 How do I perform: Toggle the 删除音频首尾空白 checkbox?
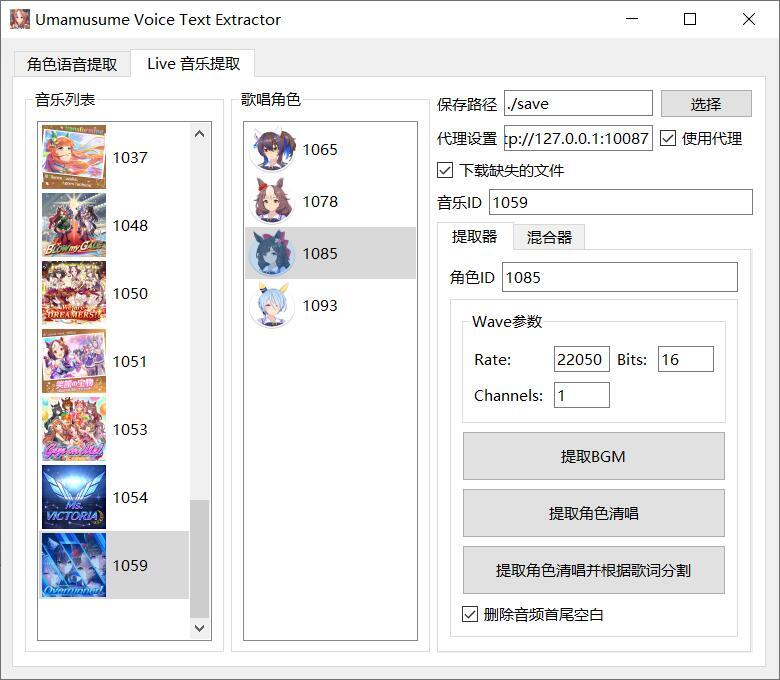coord(470,614)
